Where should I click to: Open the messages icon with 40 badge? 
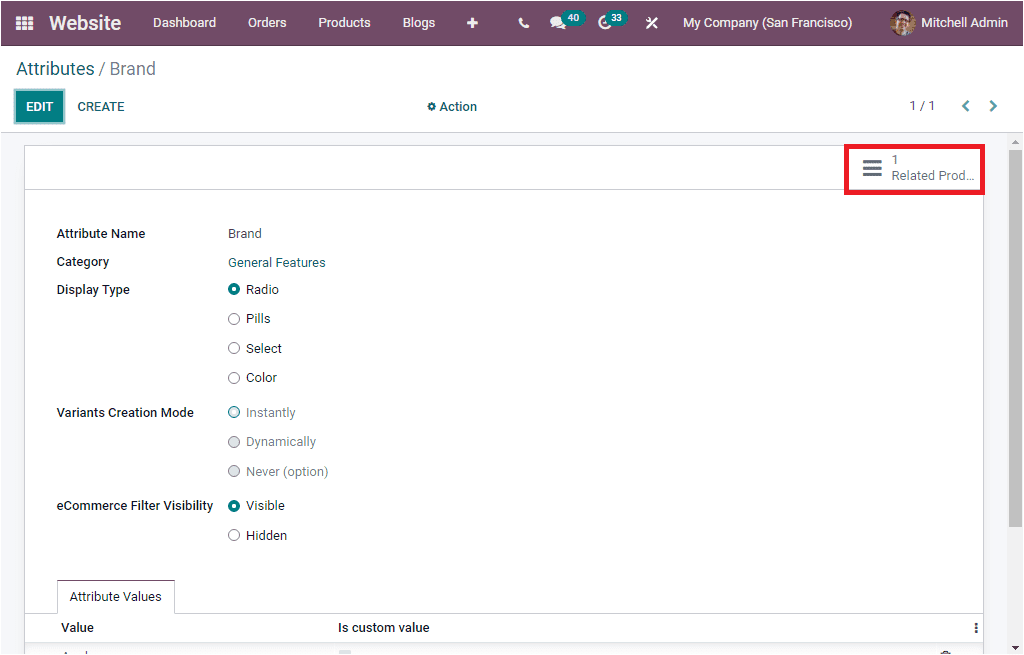(558, 22)
